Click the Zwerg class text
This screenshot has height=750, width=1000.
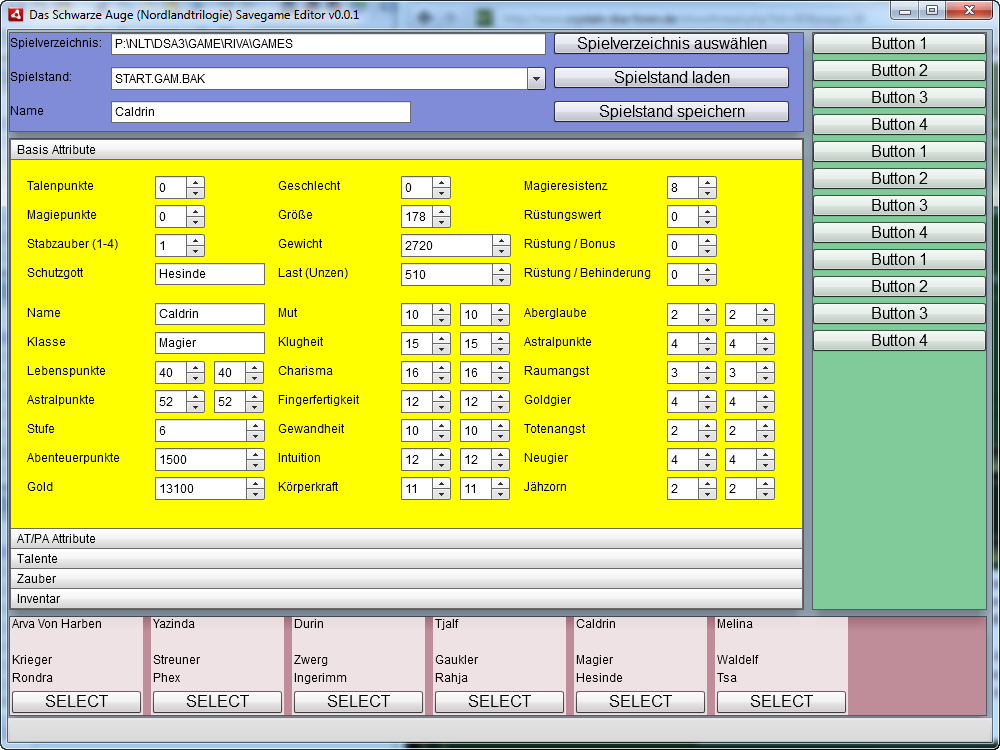311,660
